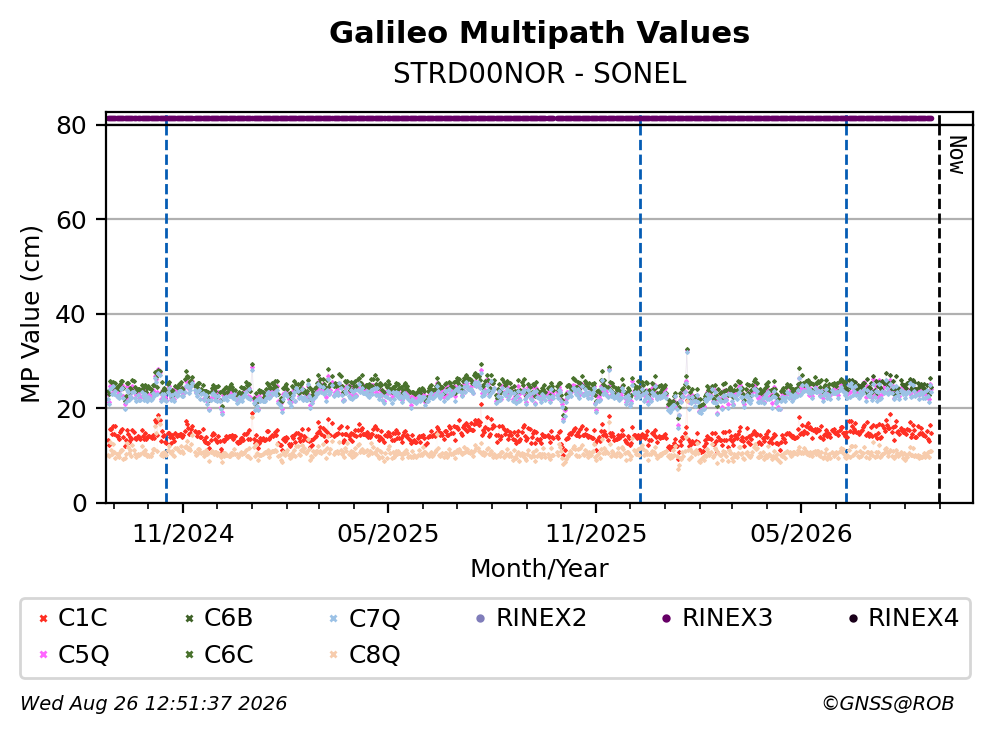Click the 'Now' dashed line label

point(957,155)
